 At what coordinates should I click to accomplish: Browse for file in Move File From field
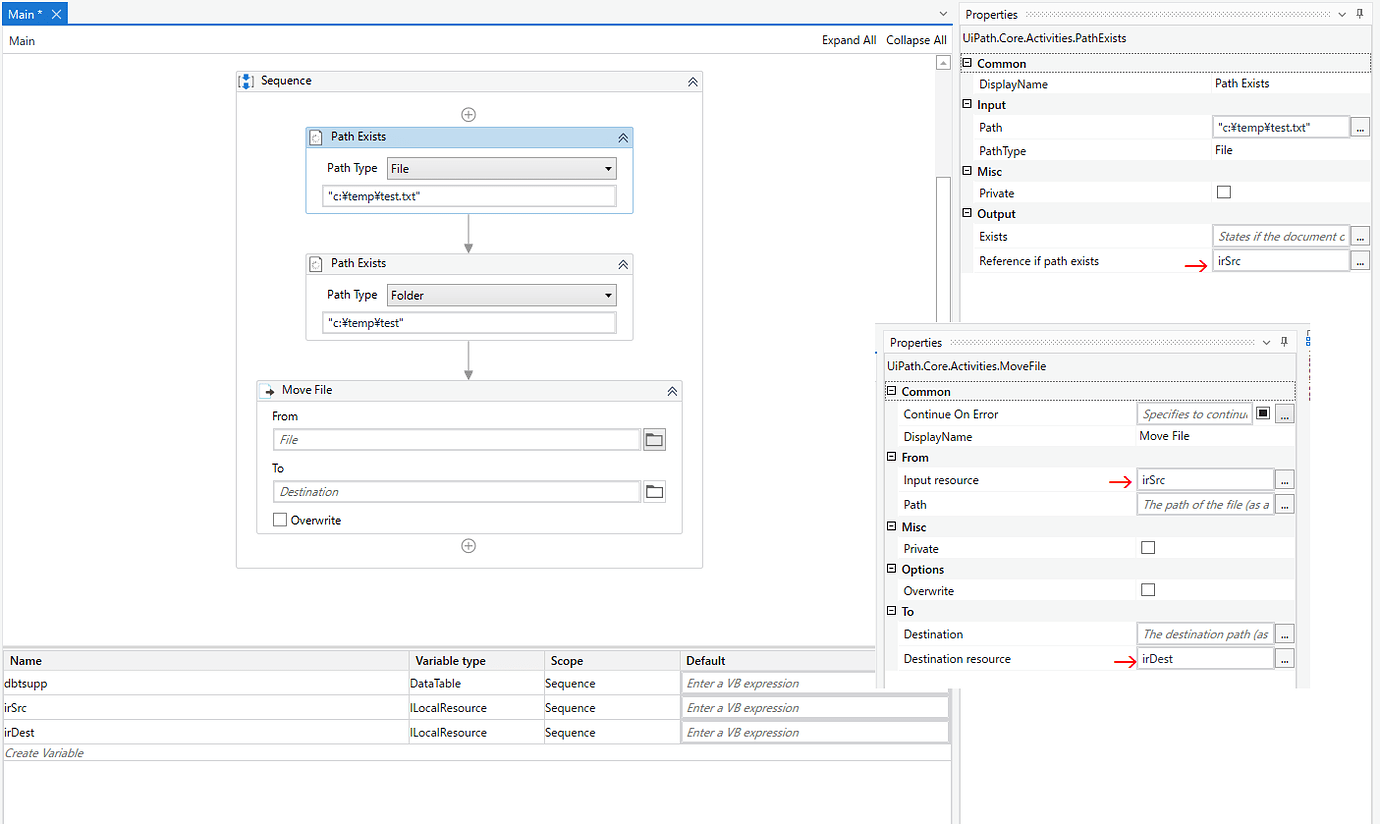[x=654, y=440]
